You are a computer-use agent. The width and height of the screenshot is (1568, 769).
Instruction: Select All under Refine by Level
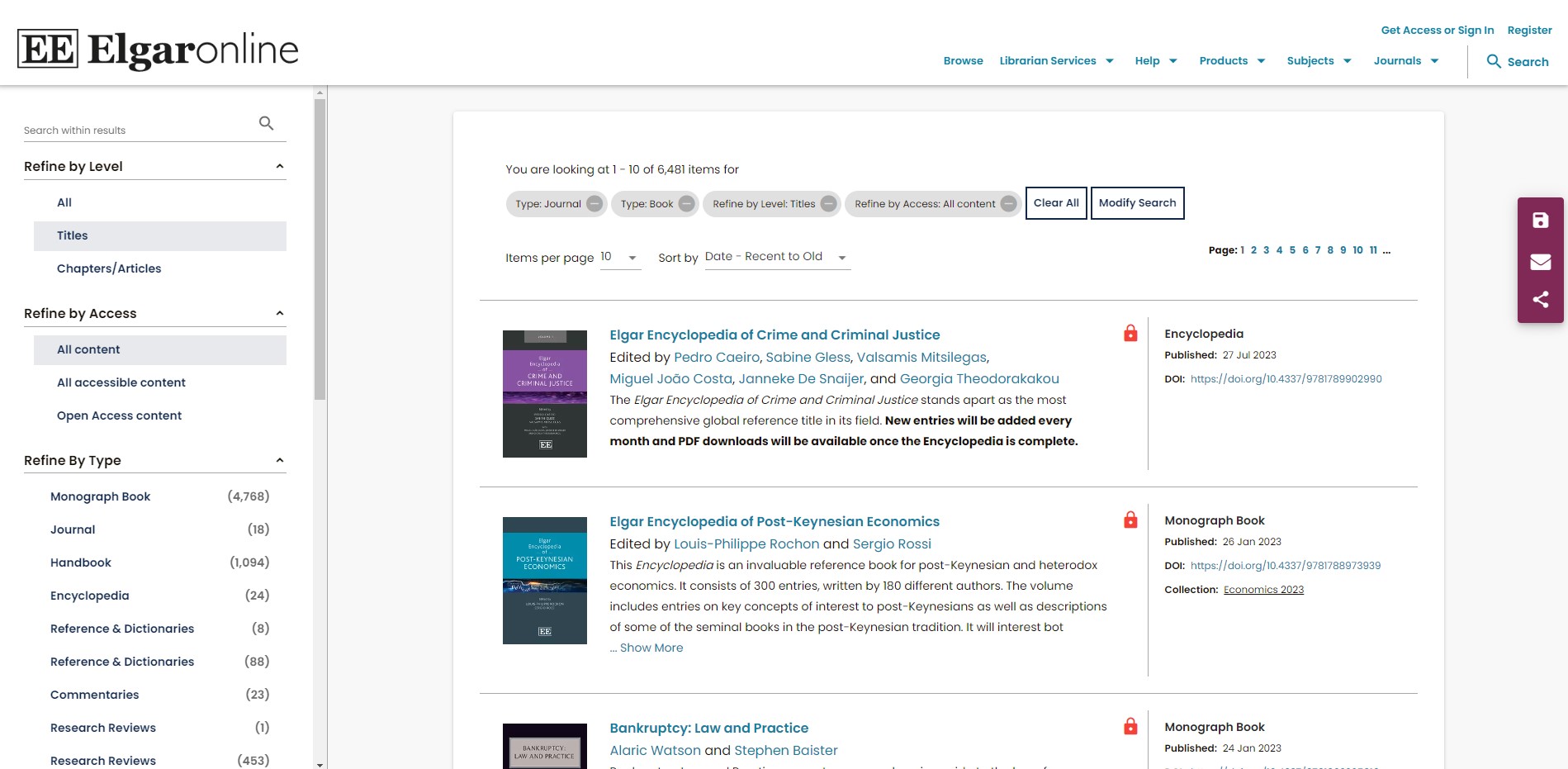tap(160, 202)
